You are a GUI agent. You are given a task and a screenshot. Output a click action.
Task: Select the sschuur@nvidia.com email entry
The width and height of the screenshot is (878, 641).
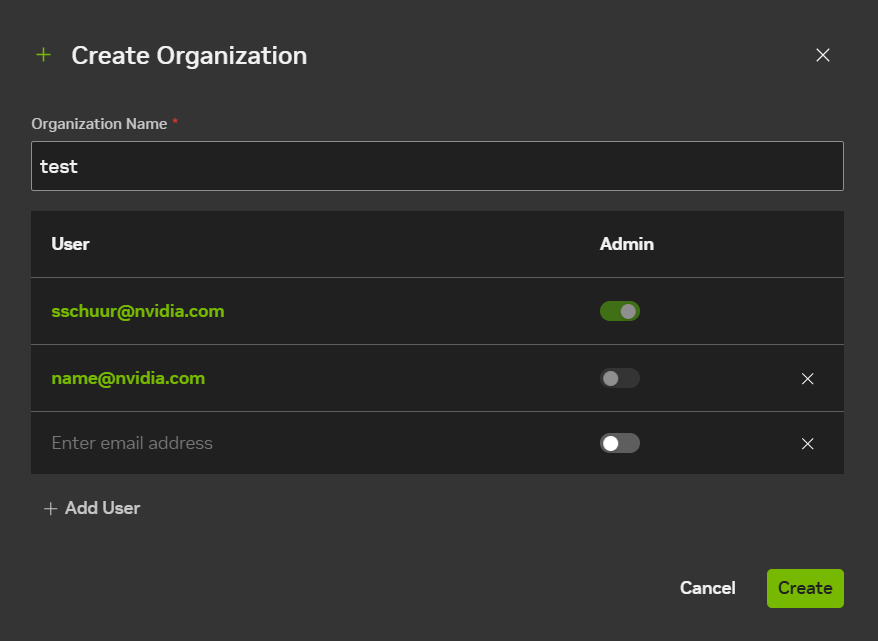(x=138, y=311)
